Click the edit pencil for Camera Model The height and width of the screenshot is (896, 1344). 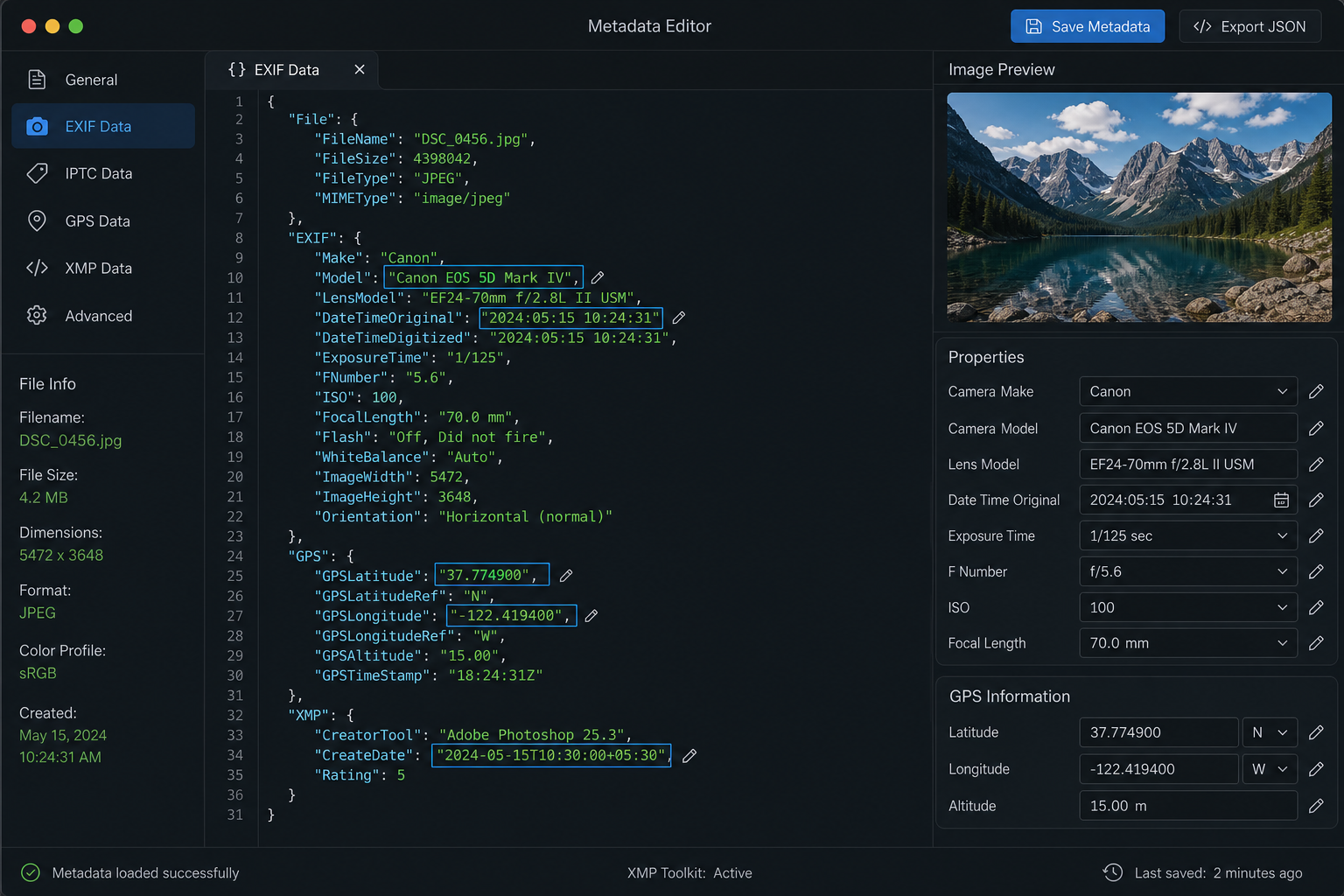pos(1316,429)
